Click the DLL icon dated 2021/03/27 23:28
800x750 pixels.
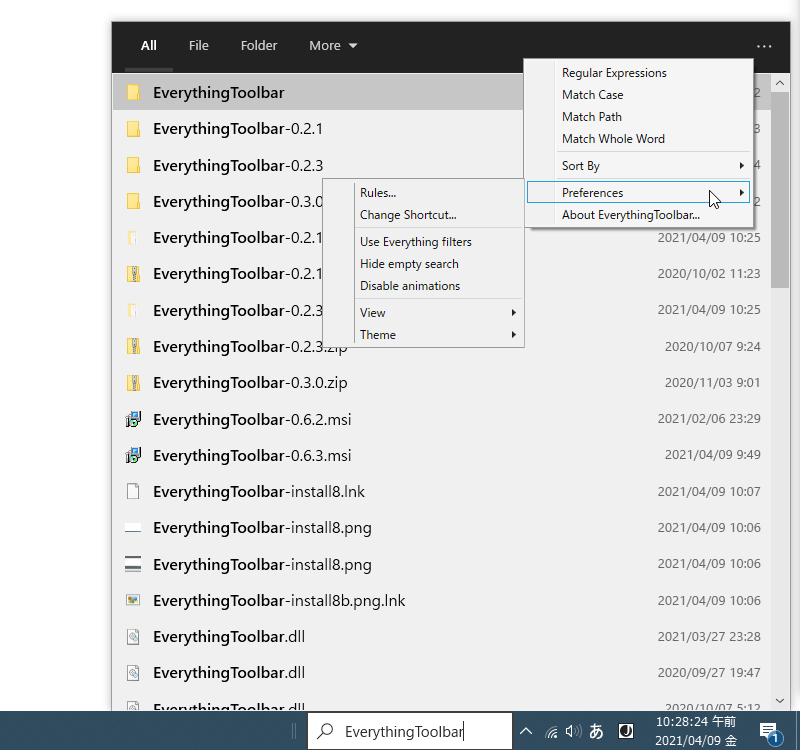pos(133,637)
